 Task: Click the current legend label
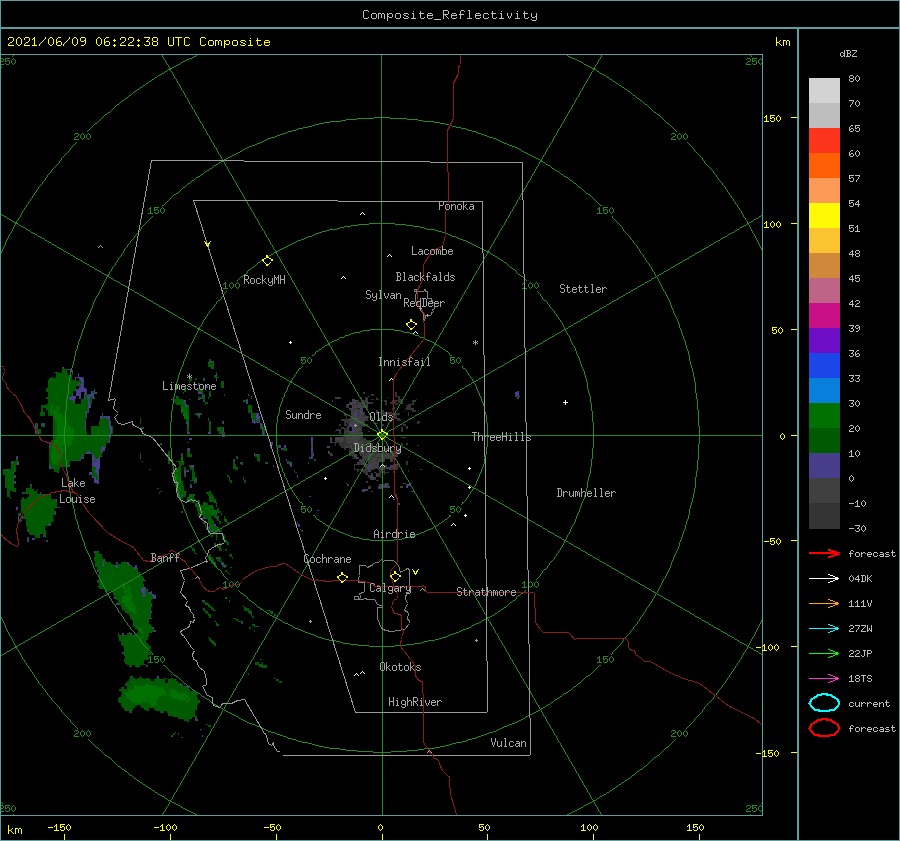(x=869, y=703)
